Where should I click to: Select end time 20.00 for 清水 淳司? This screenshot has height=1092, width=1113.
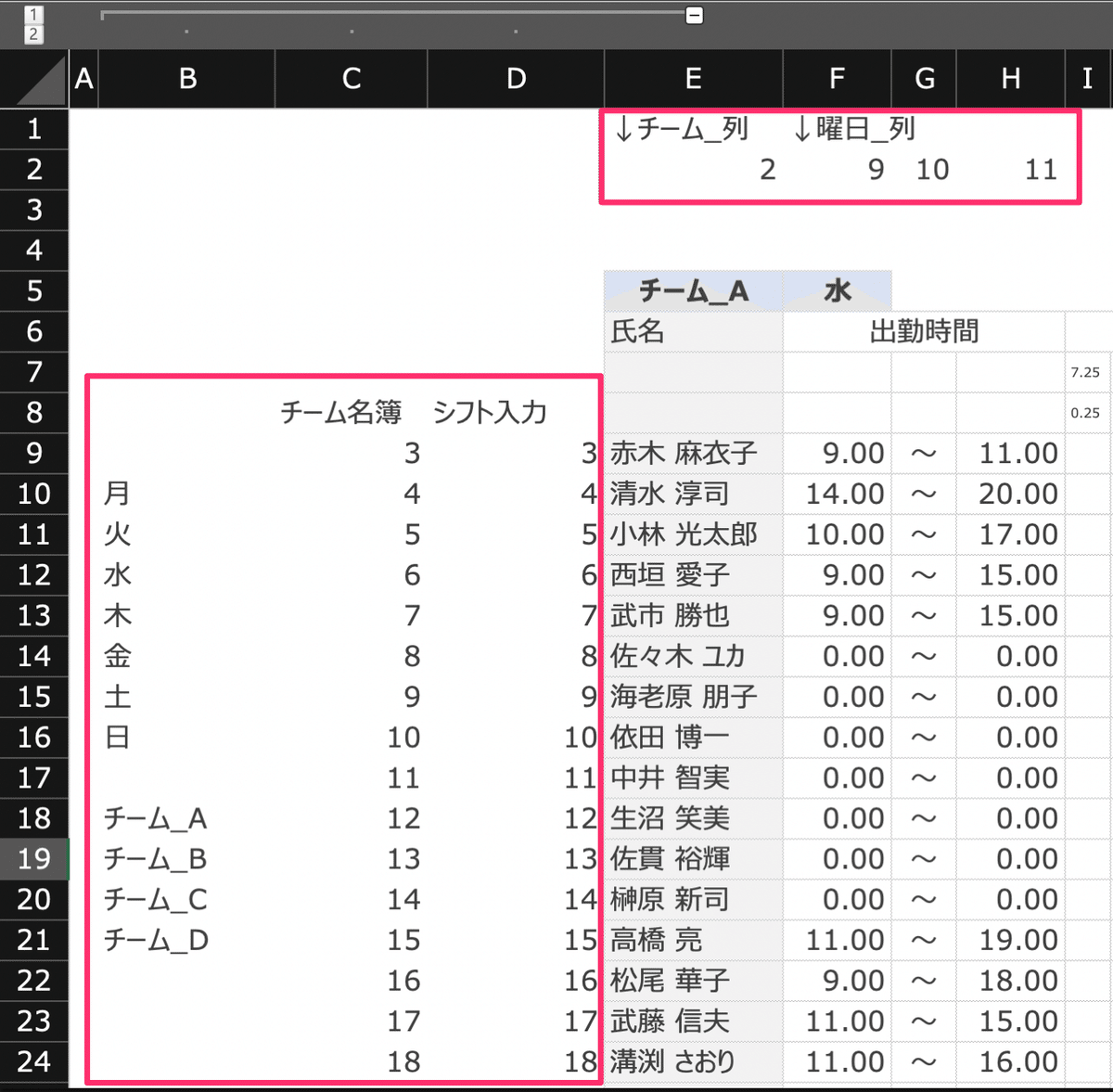(x=1010, y=494)
